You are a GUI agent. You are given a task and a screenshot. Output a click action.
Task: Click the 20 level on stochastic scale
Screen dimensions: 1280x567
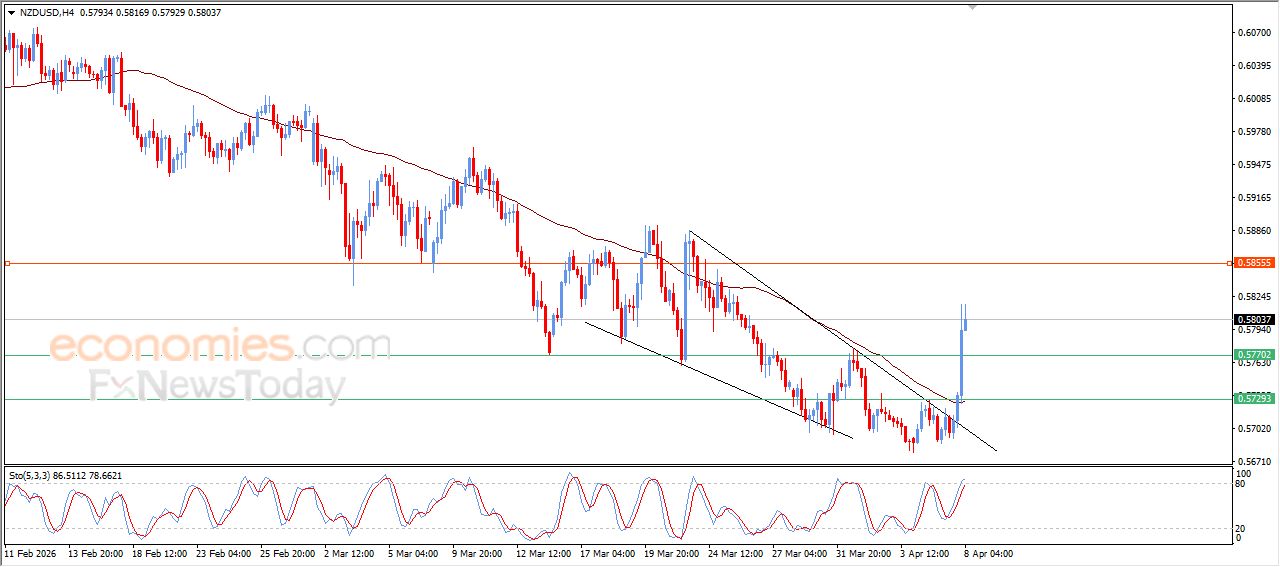[x=1241, y=527]
